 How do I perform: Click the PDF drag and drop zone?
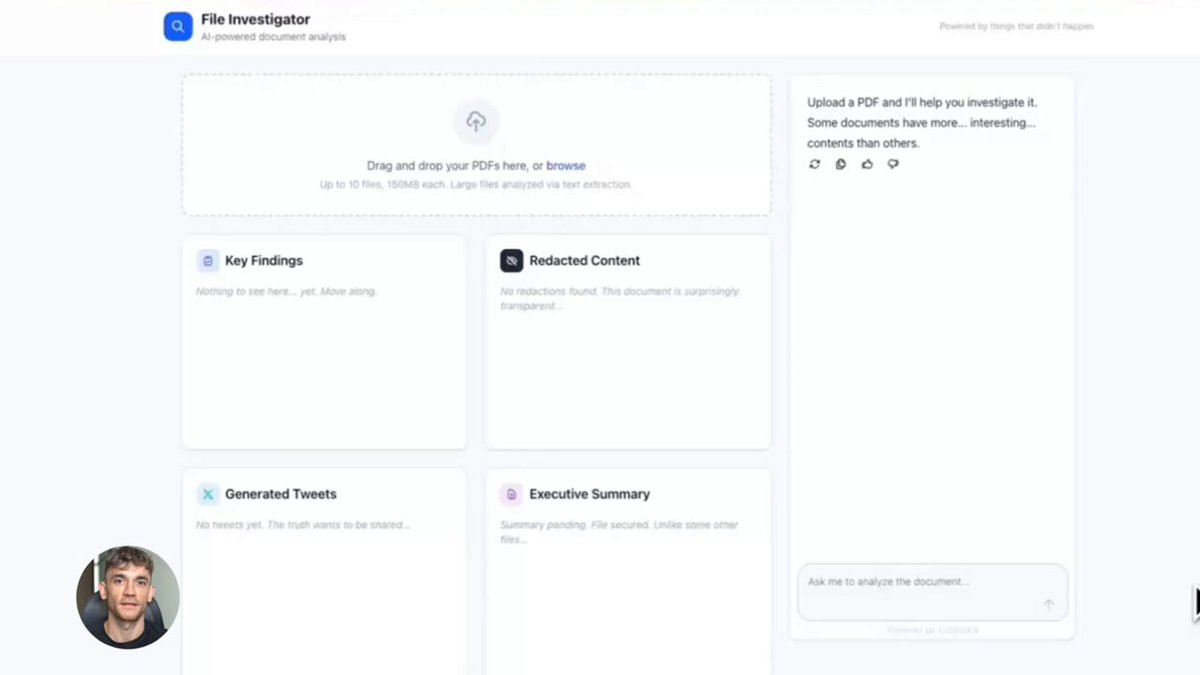(476, 145)
